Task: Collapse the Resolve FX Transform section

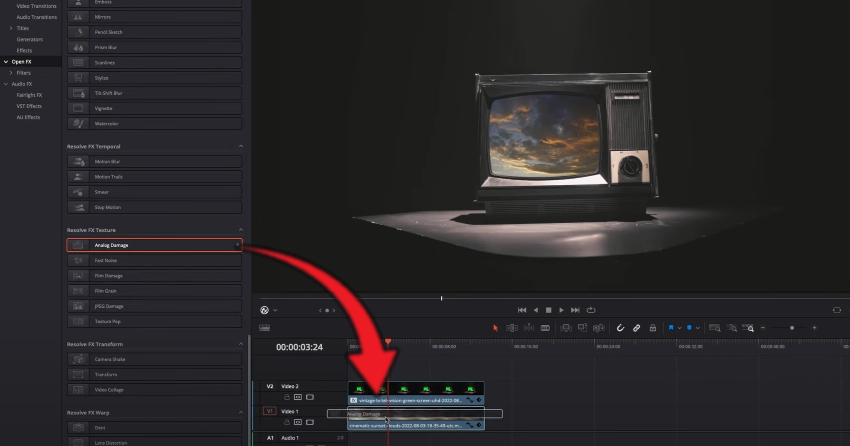Action: [241, 344]
